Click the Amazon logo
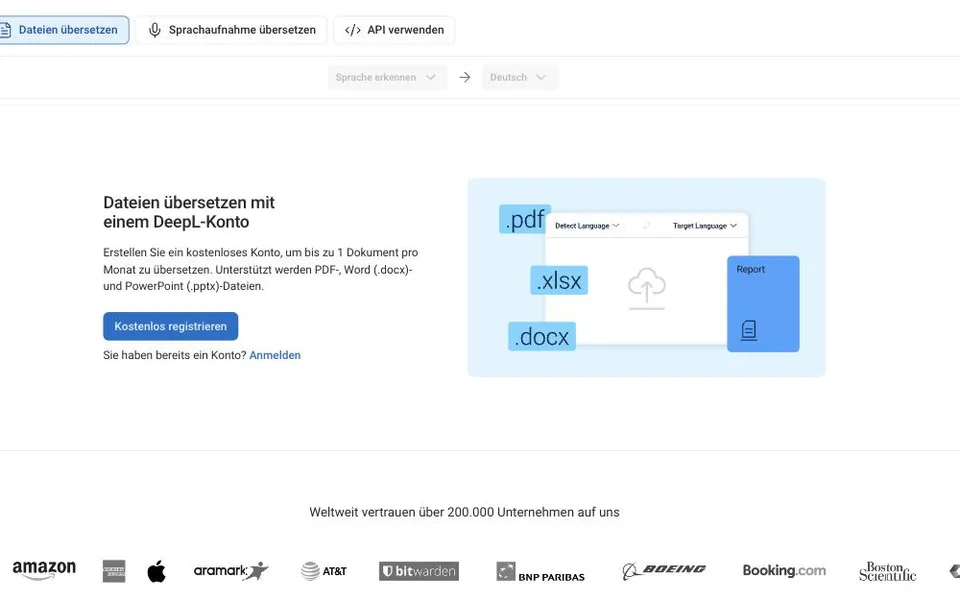960x600 pixels. tap(44, 570)
